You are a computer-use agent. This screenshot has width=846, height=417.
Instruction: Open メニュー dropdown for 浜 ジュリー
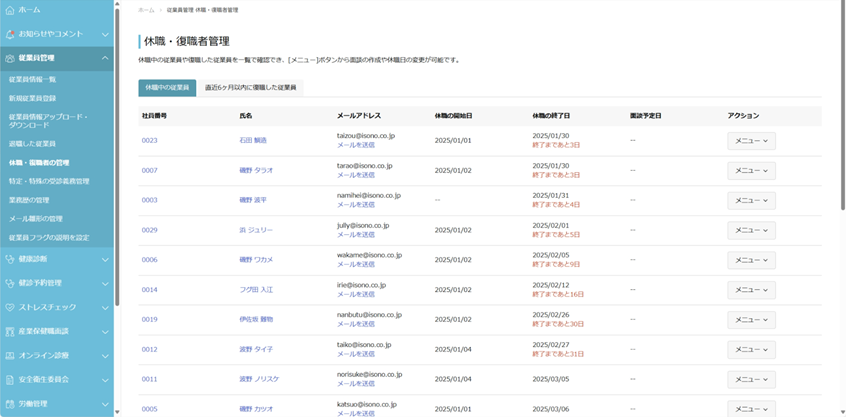tap(751, 230)
